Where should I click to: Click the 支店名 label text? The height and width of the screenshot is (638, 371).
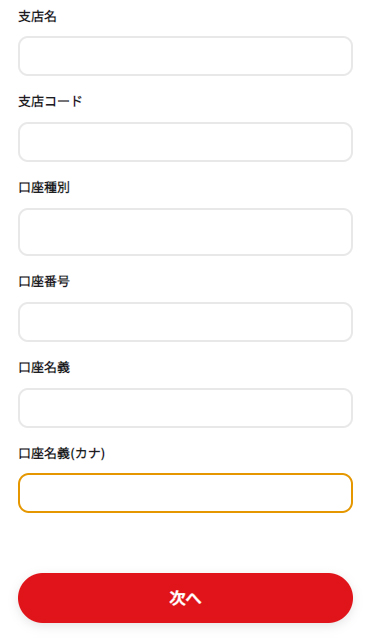(37, 17)
